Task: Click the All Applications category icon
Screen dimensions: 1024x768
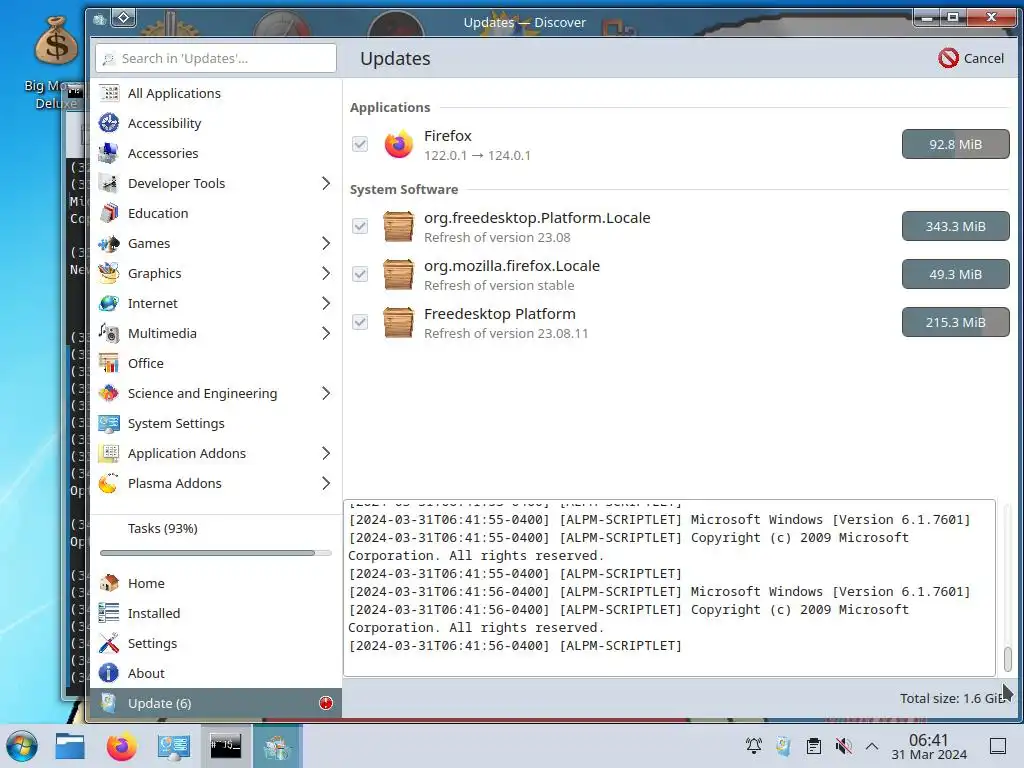Action: click(x=109, y=93)
